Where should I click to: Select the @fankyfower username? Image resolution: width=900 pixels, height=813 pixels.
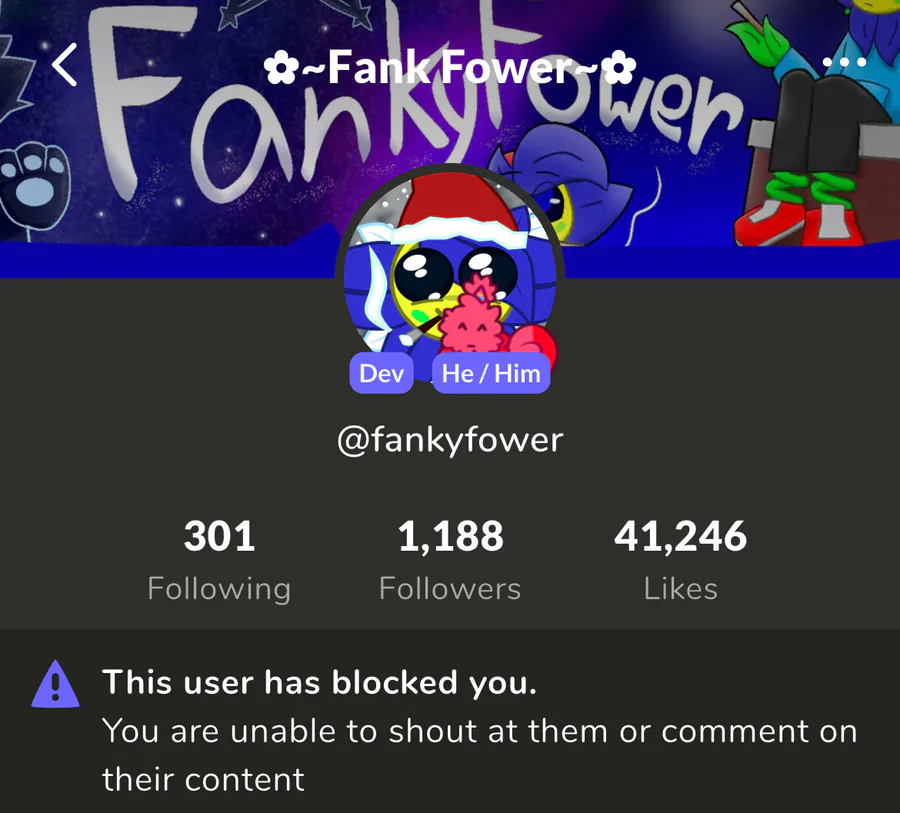point(450,440)
